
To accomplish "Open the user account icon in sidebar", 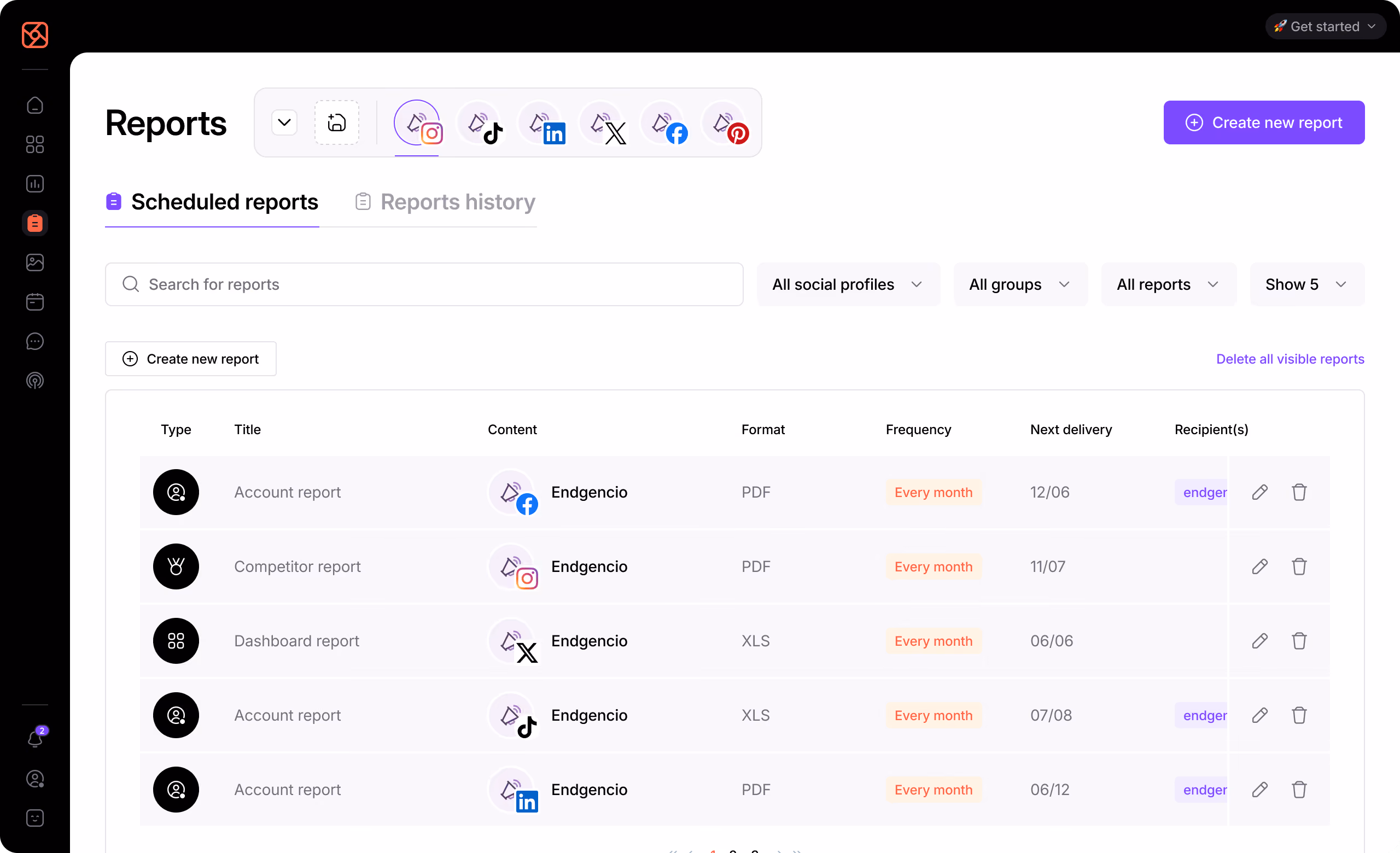I will pos(34,779).
